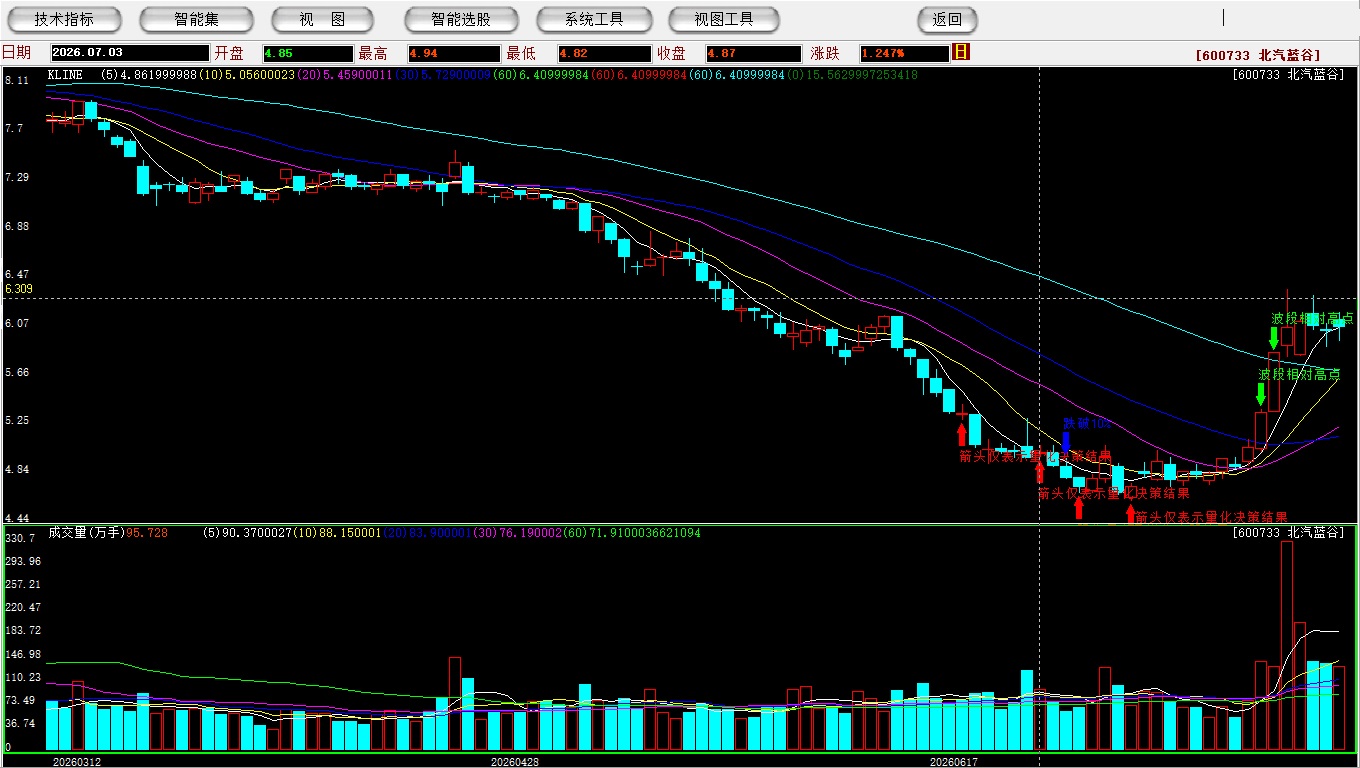The image size is (1360, 768).
Task: Click the MA (5) value 4.861999988
Action: (x=149, y=75)
